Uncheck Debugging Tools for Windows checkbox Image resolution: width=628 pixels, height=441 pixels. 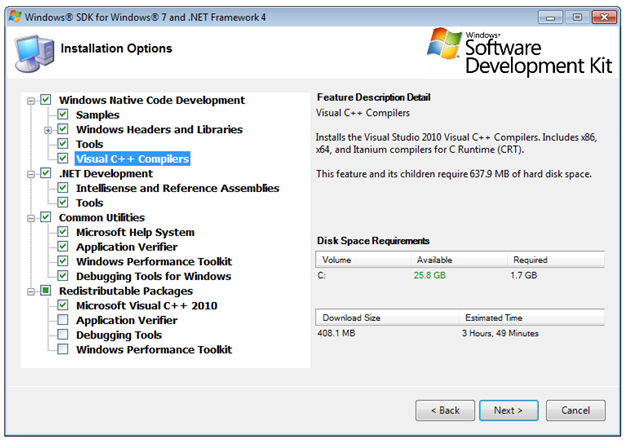[62, 276]
